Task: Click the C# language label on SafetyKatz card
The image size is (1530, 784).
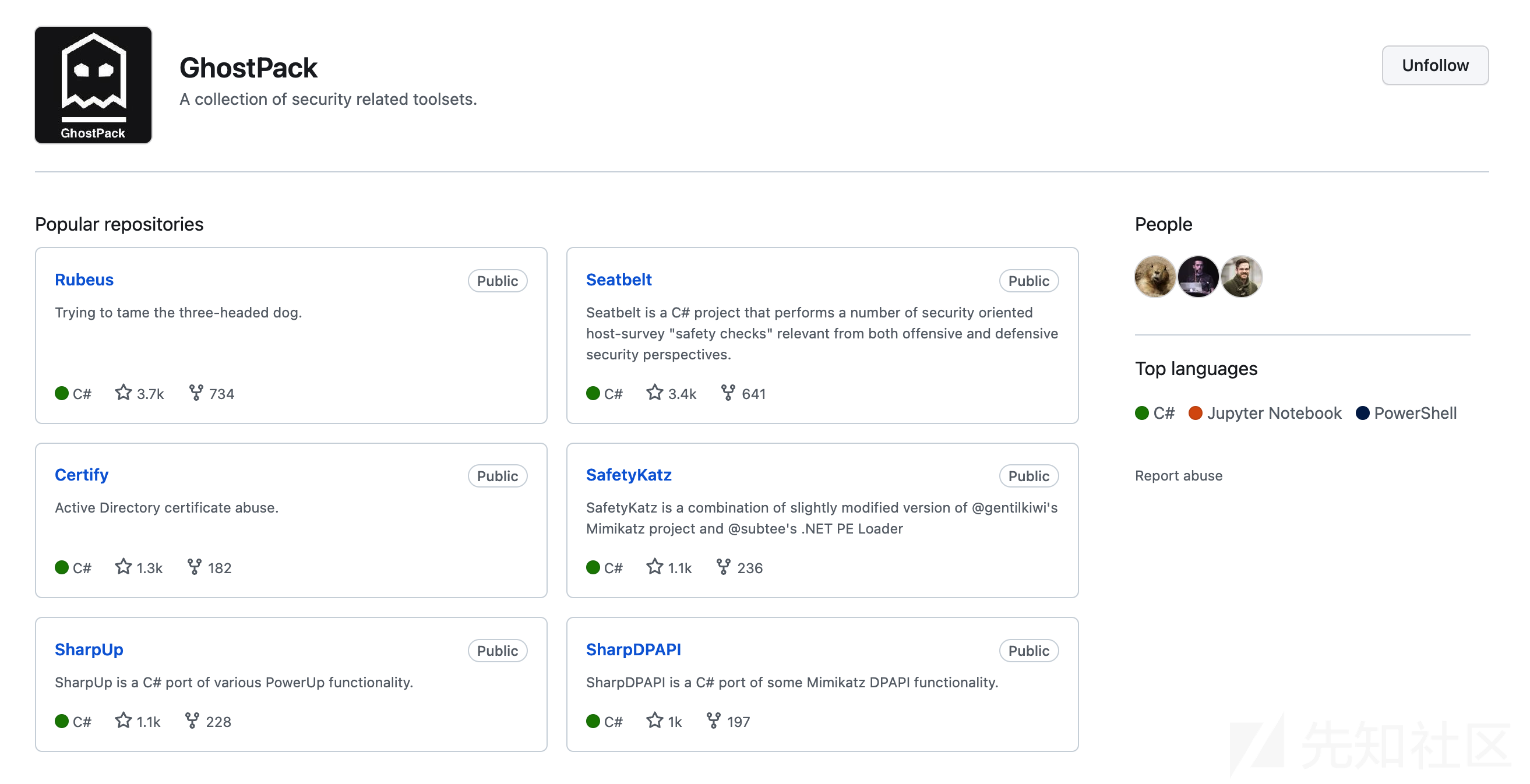Action: tap(613, 568)
